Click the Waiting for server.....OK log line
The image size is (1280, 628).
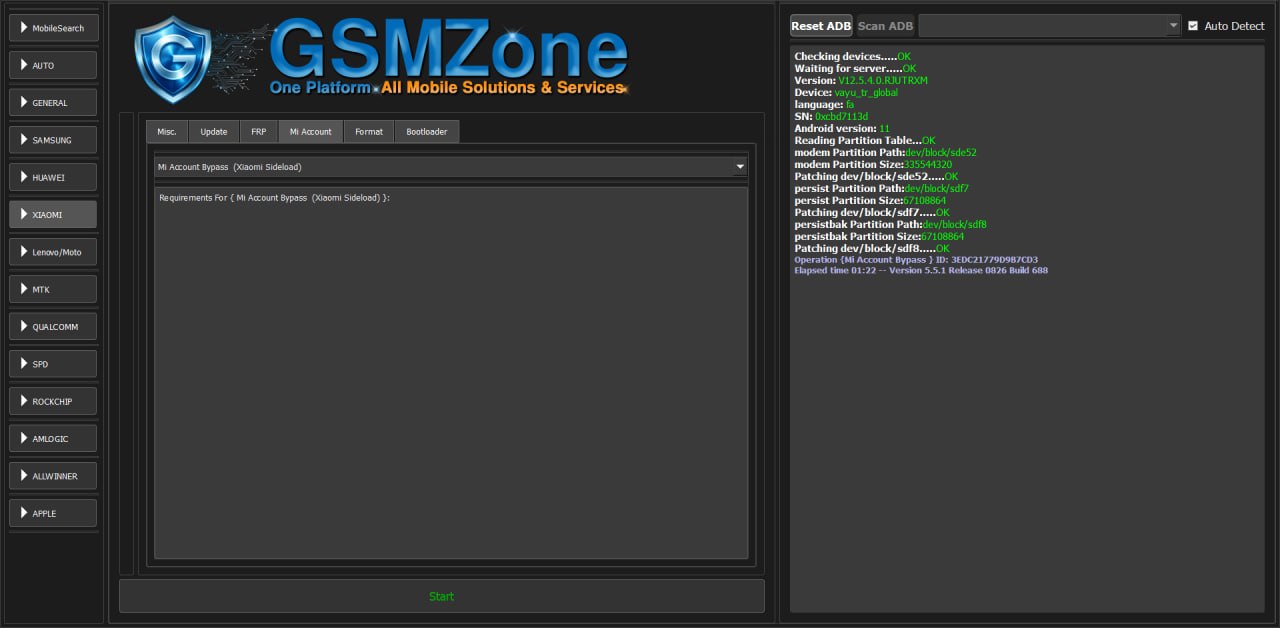coord(855,68)
